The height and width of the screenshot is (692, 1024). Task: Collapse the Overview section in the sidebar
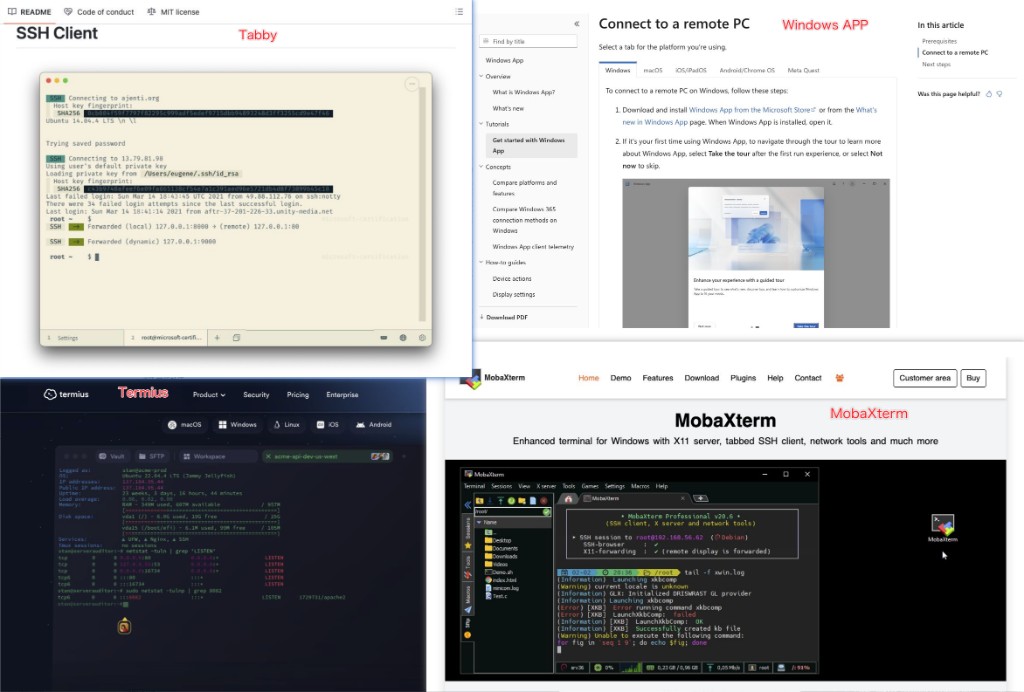click(x=481, y=76)
